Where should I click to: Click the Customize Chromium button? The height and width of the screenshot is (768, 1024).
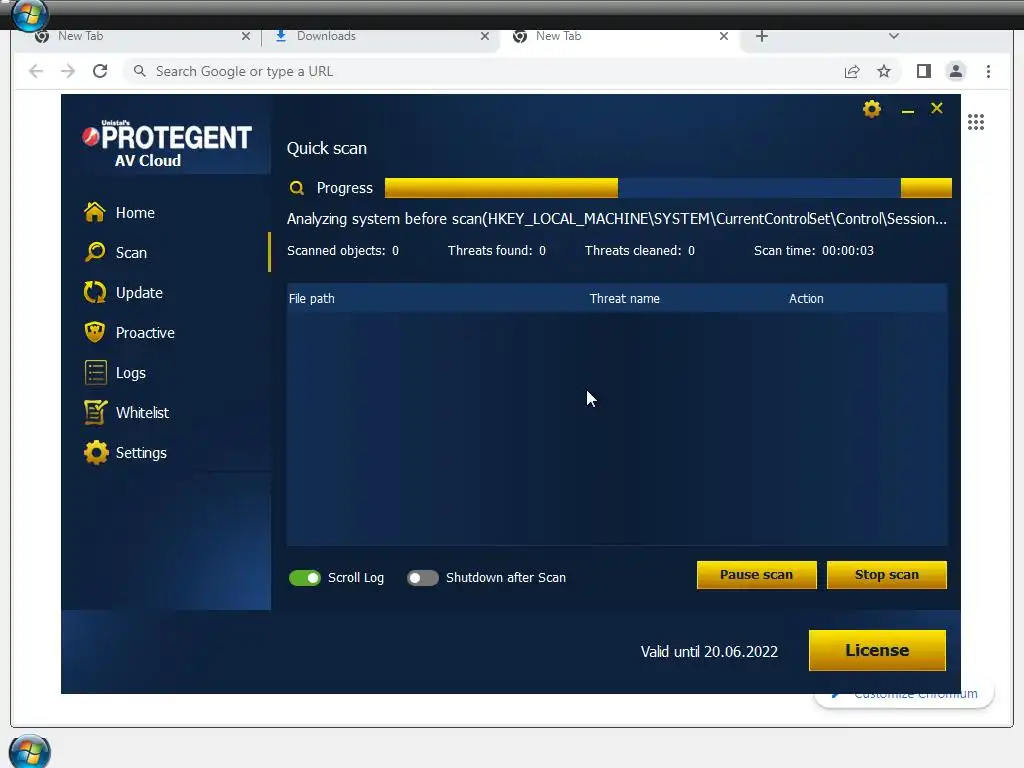point(904,695)
